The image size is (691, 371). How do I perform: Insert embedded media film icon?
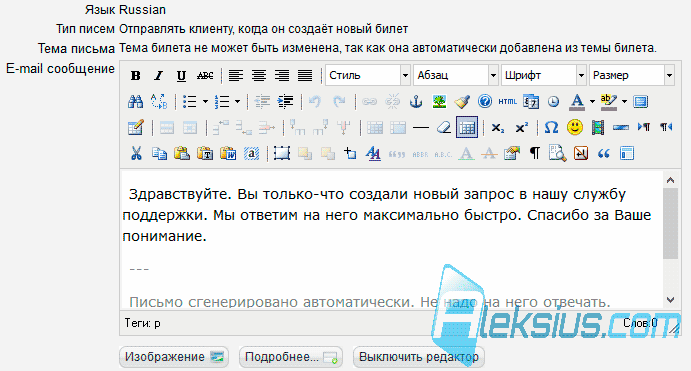click(598, 128)
